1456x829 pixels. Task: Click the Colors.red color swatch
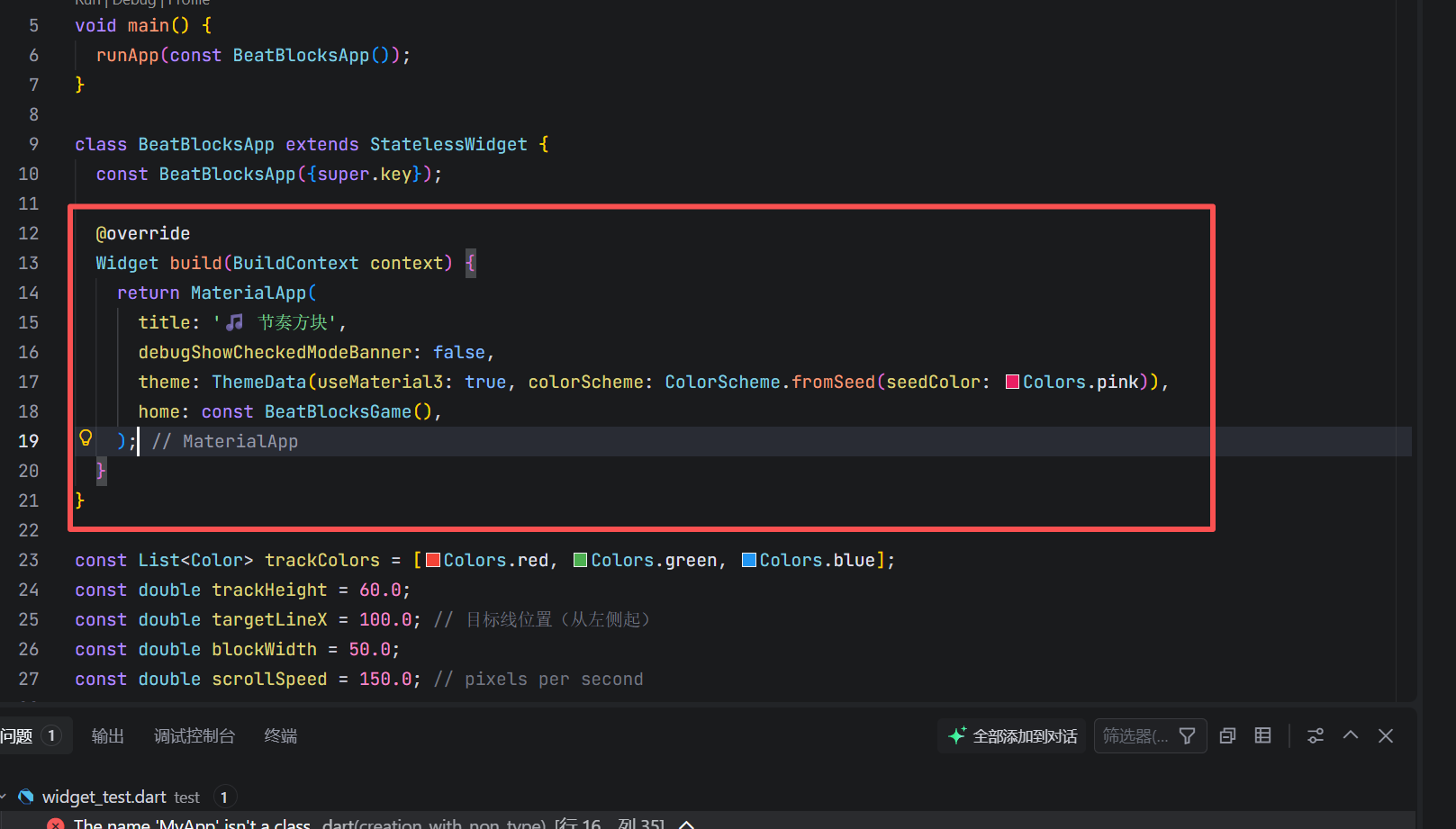point(433,560)
